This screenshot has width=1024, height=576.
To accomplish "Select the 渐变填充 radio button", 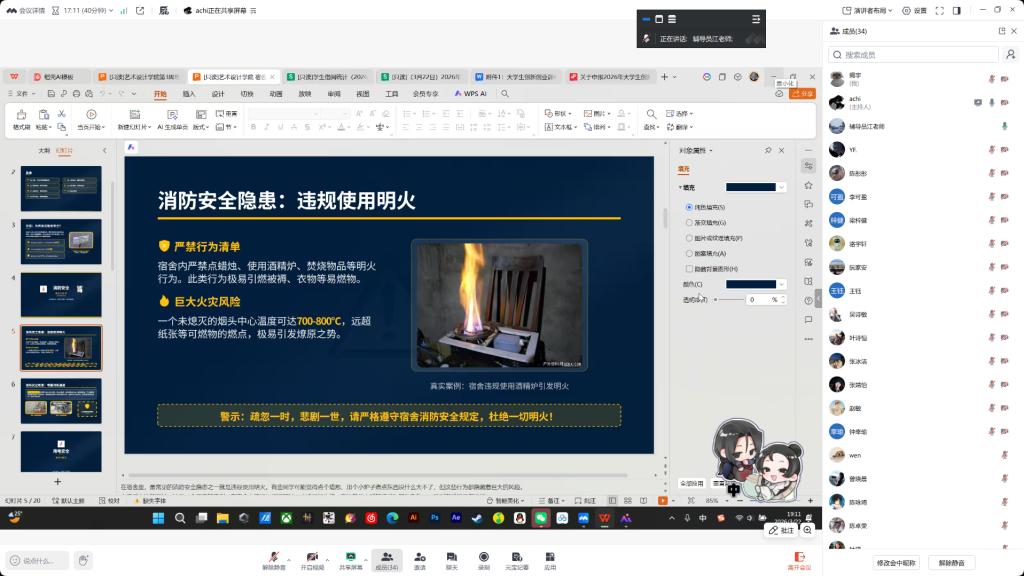I will click(x=689, y=222).
